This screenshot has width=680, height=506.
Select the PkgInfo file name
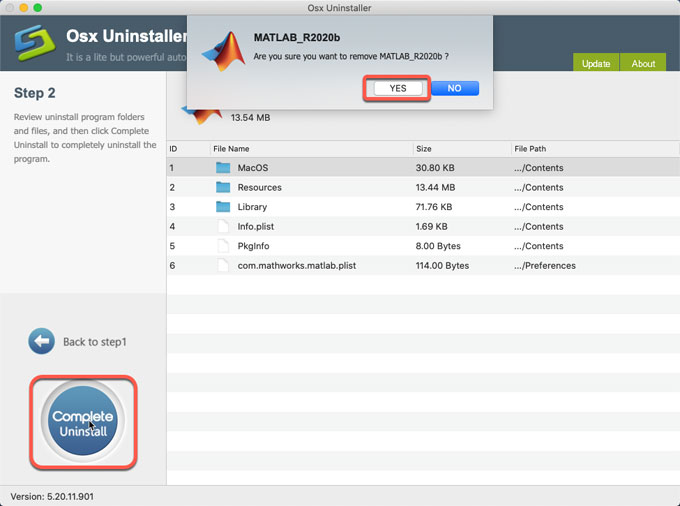point(253,246)
